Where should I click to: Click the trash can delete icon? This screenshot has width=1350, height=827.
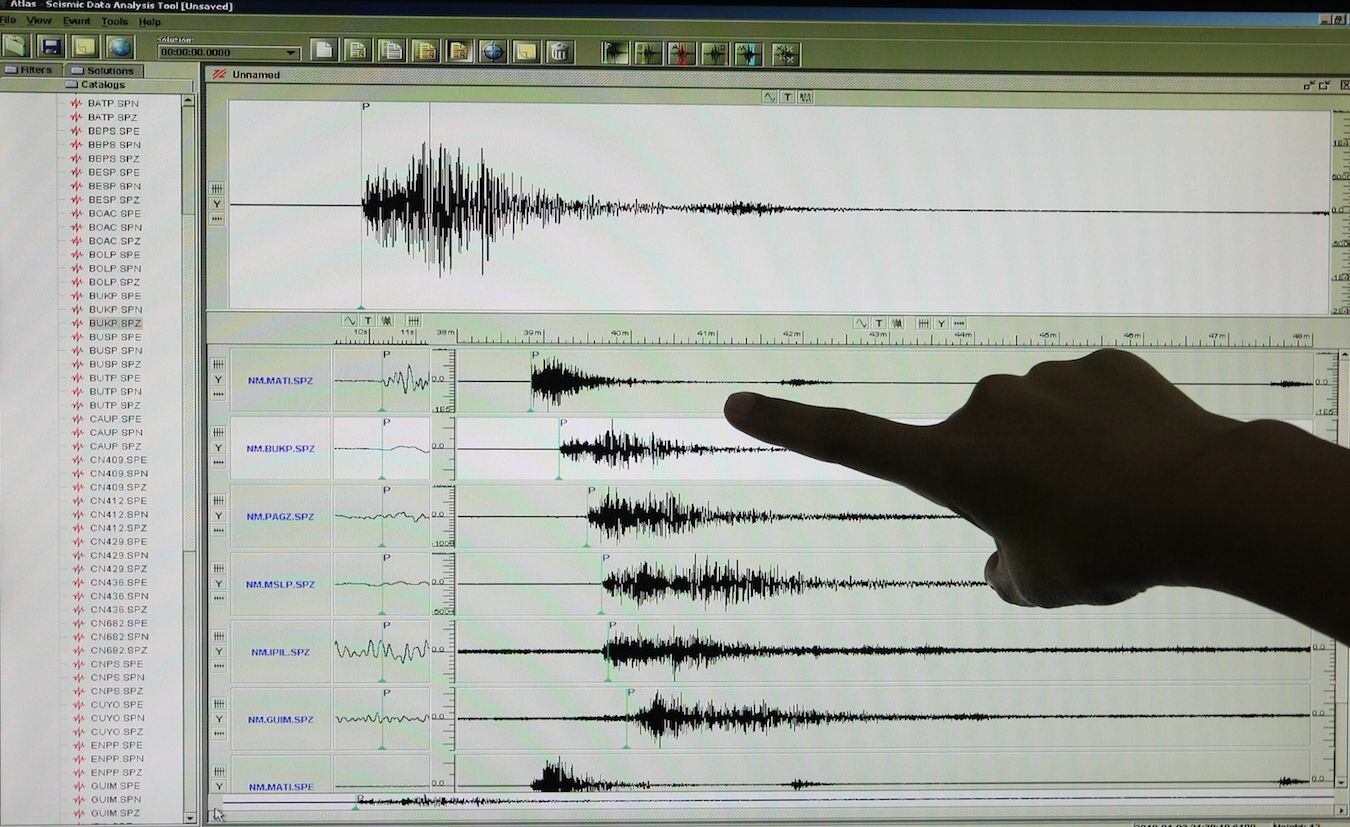(561, 51)
